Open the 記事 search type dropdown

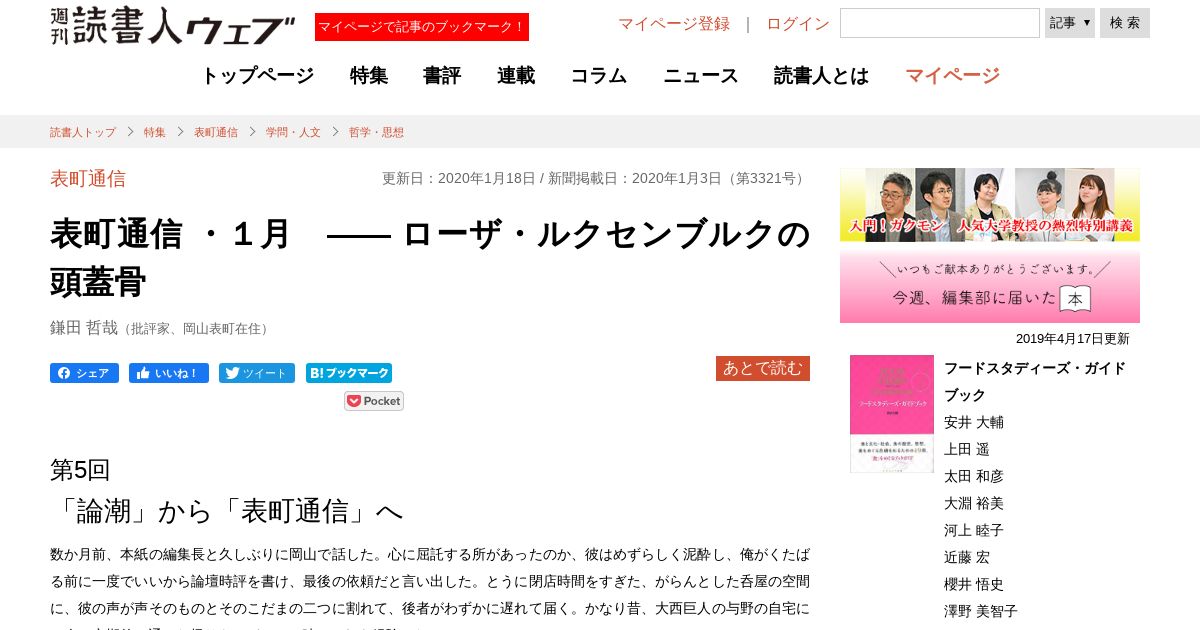click(x=1070, y=23)
